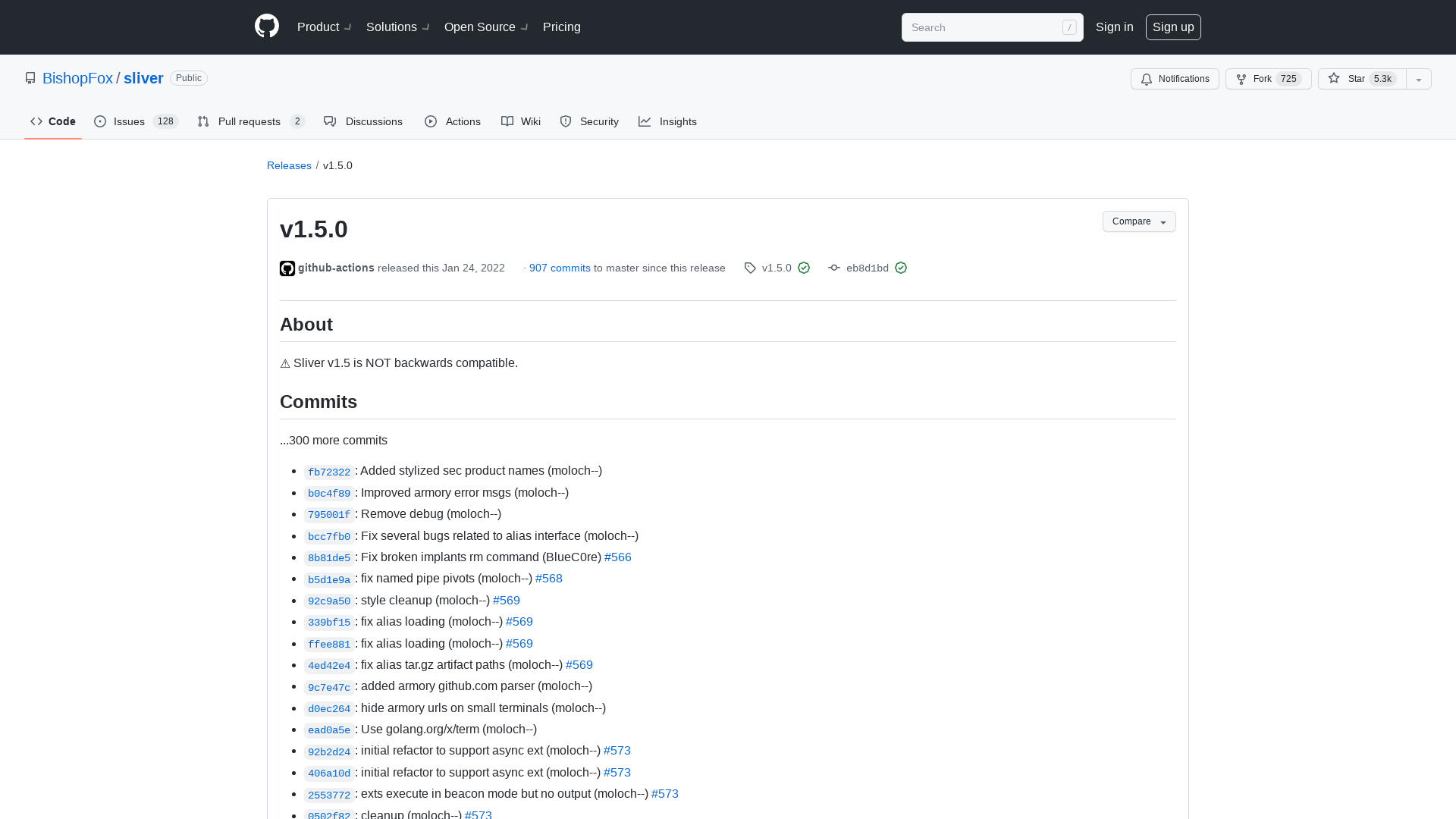Open #569 link on style cleanup row
The image size is (1456, 819).
(507, 600)
